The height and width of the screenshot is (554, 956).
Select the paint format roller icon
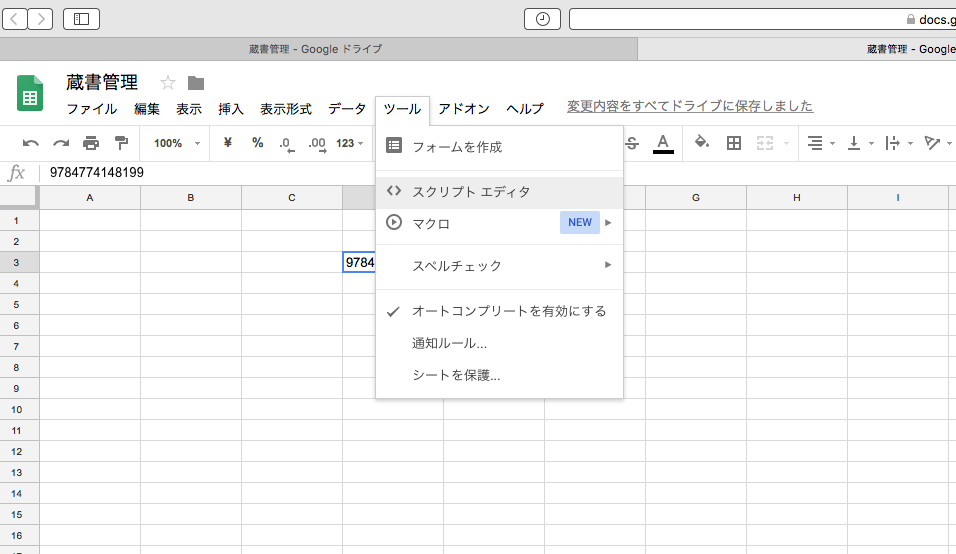coord(121,143)
